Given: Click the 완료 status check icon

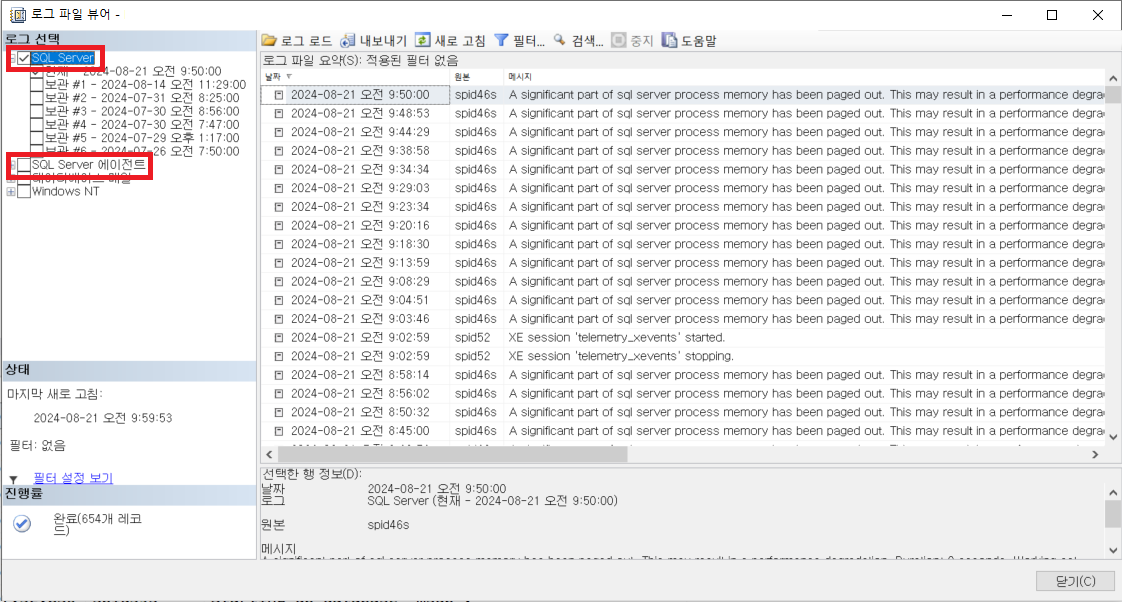Looking at the screenshot, I should [x=22, y=524].
